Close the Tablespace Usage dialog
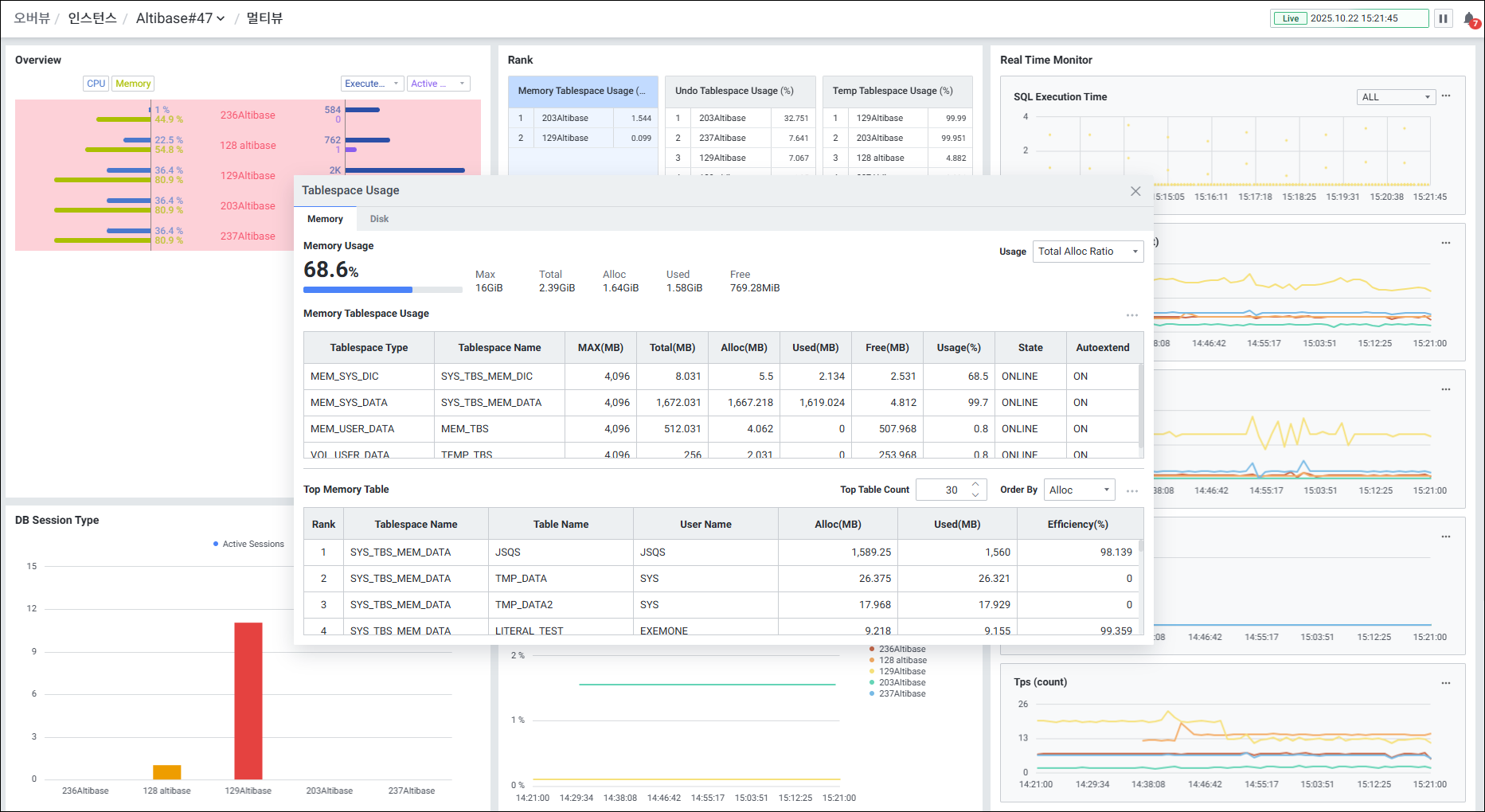Viewport: 1485px width, 812px height. coord(1135,191)
